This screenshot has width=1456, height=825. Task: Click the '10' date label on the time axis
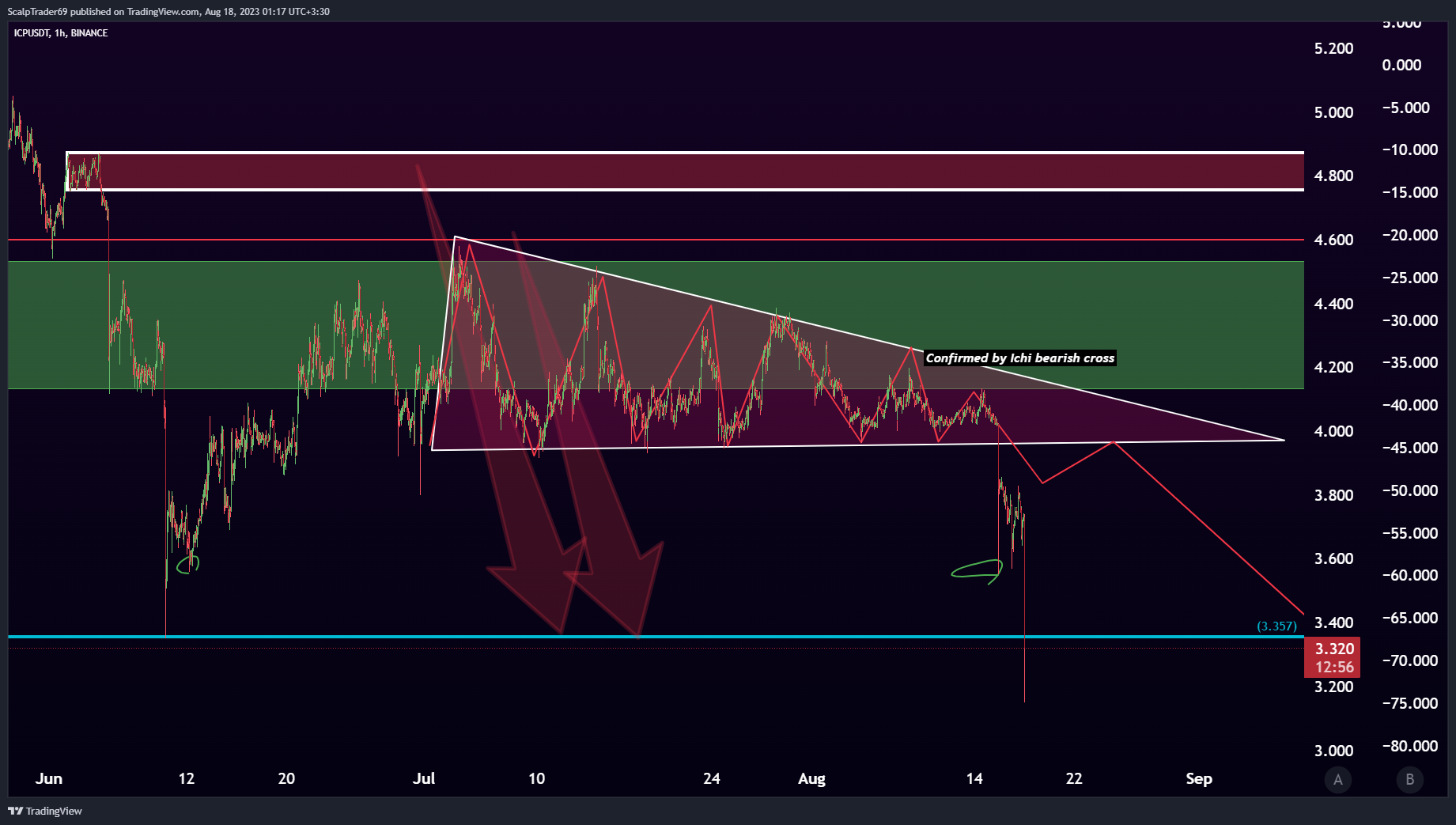[536, 778]
